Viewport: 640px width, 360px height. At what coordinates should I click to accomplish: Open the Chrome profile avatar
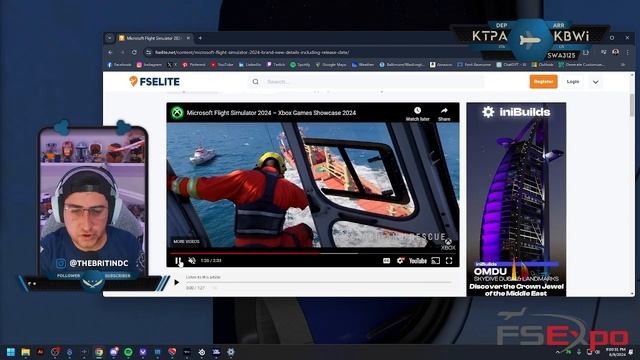click(616, 52)
